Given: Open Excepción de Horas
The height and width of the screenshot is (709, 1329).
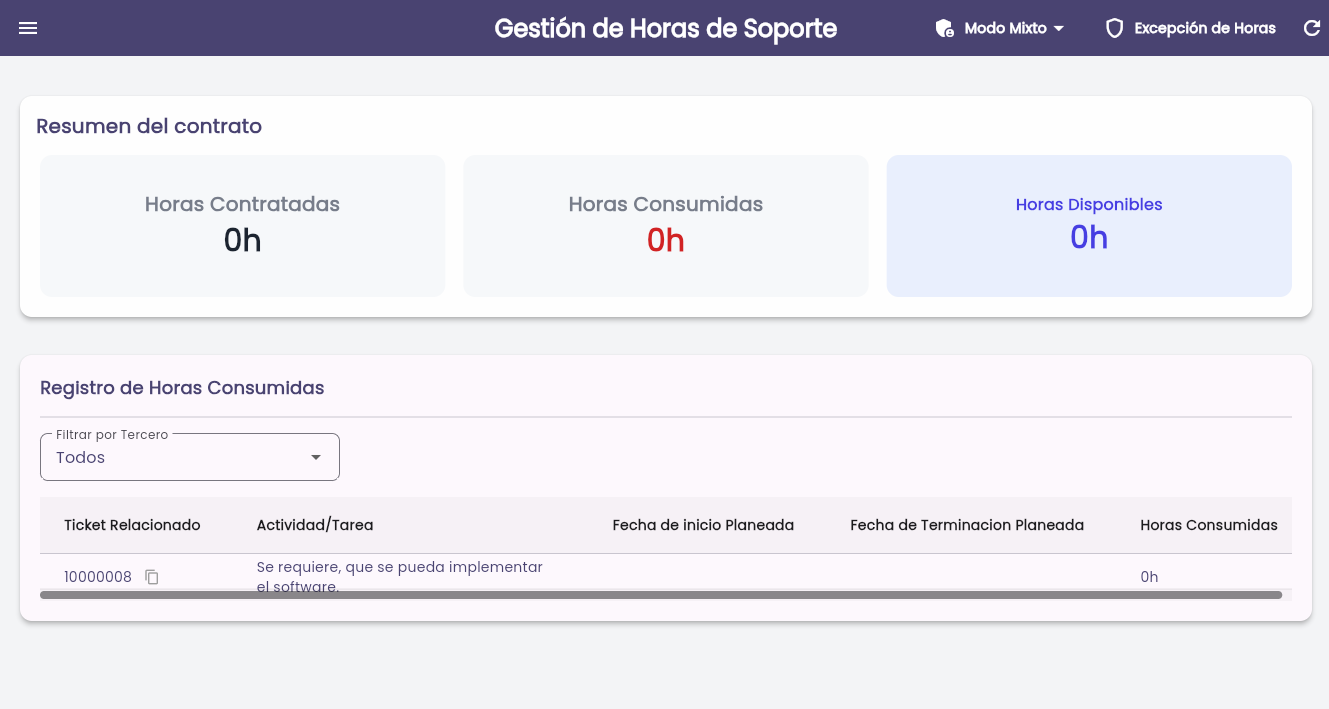Looking at the screenshot, I should [x=1190, y=28].
